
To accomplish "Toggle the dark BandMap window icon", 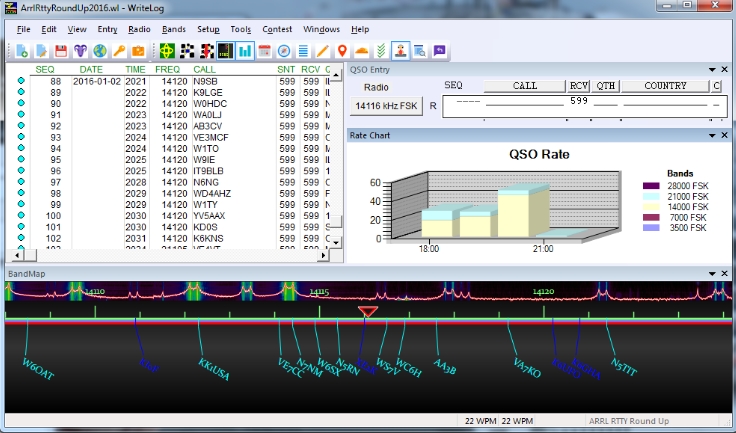I will tap(226, 51).
